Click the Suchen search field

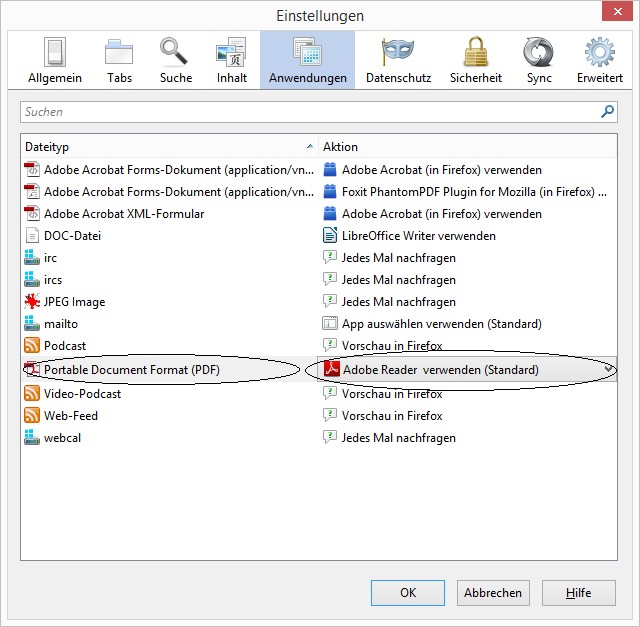[318, 112]
